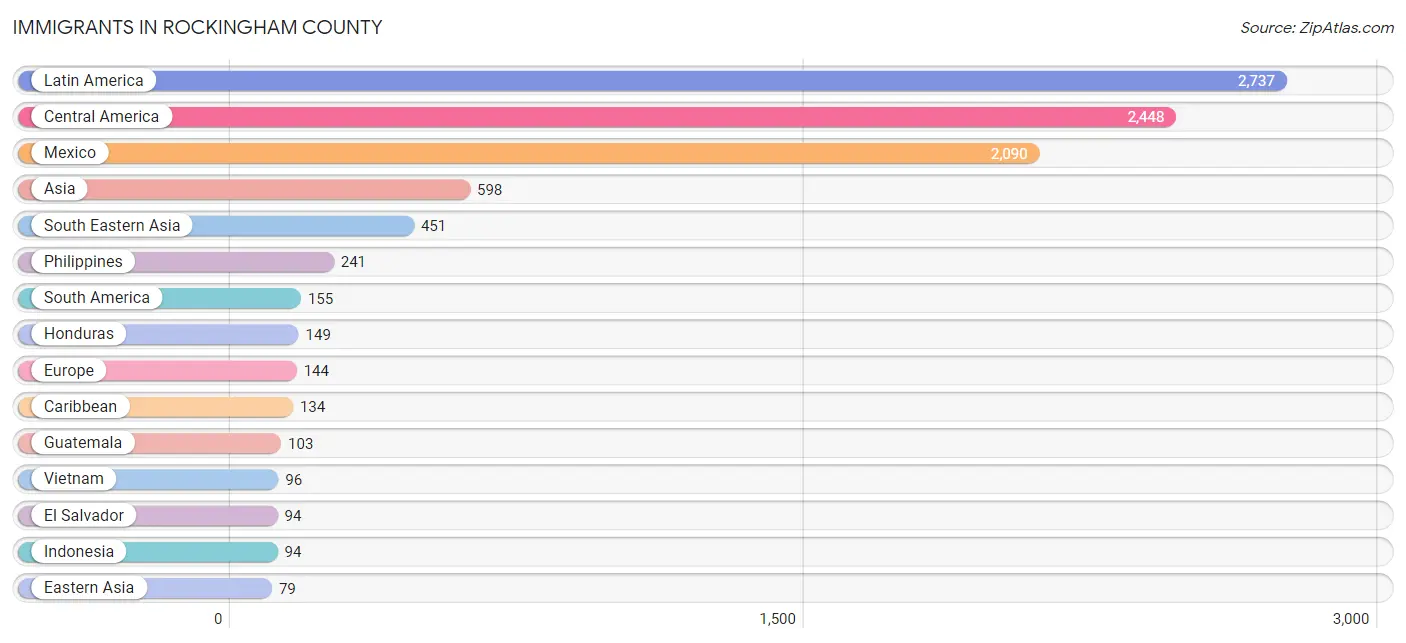Click the Latin America bar label

(94, 81)
